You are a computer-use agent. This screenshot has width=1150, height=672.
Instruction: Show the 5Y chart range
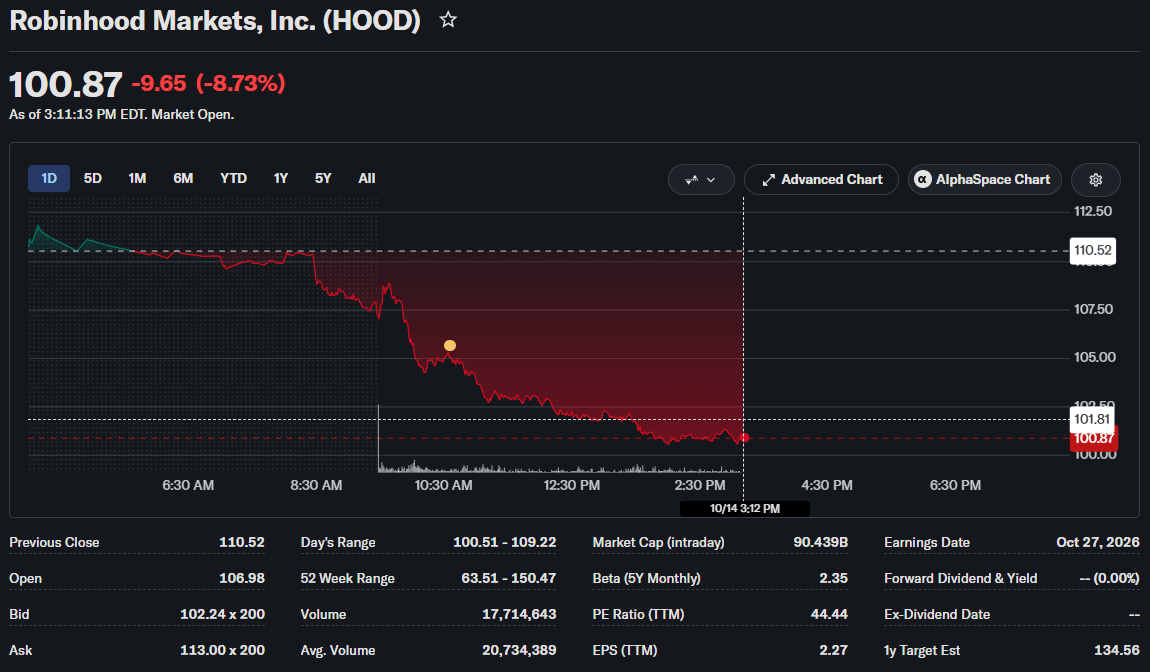pyautogui.click(x=323, y=178)
